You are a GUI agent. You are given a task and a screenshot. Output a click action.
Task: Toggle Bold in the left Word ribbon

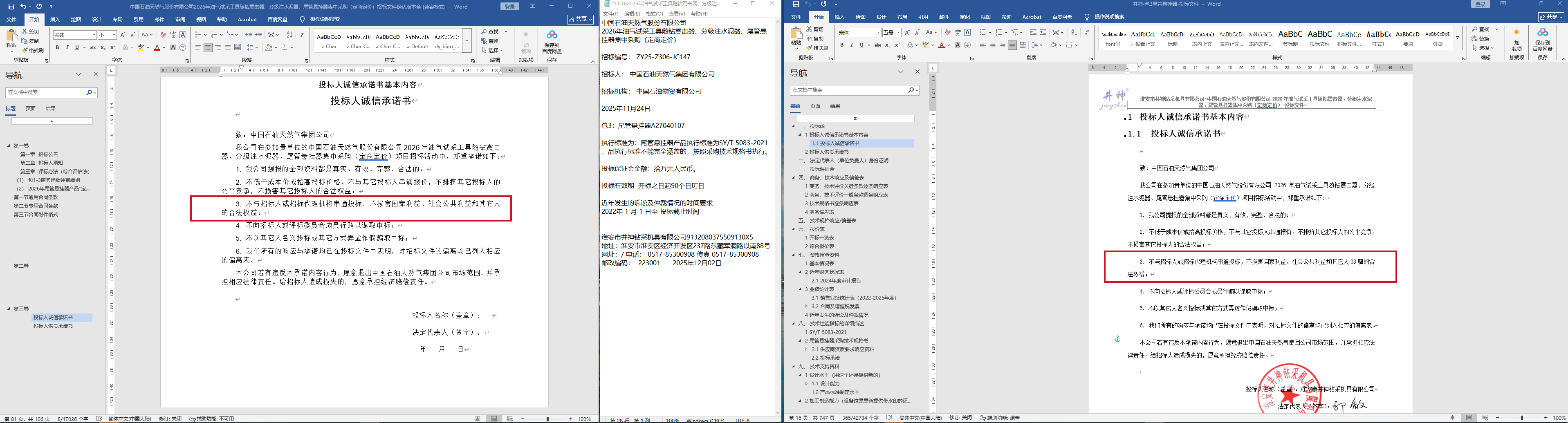point(57,47)
